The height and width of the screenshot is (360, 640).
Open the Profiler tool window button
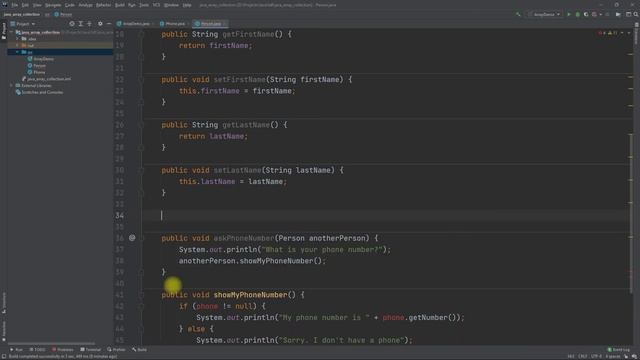(x=117, y=350)
